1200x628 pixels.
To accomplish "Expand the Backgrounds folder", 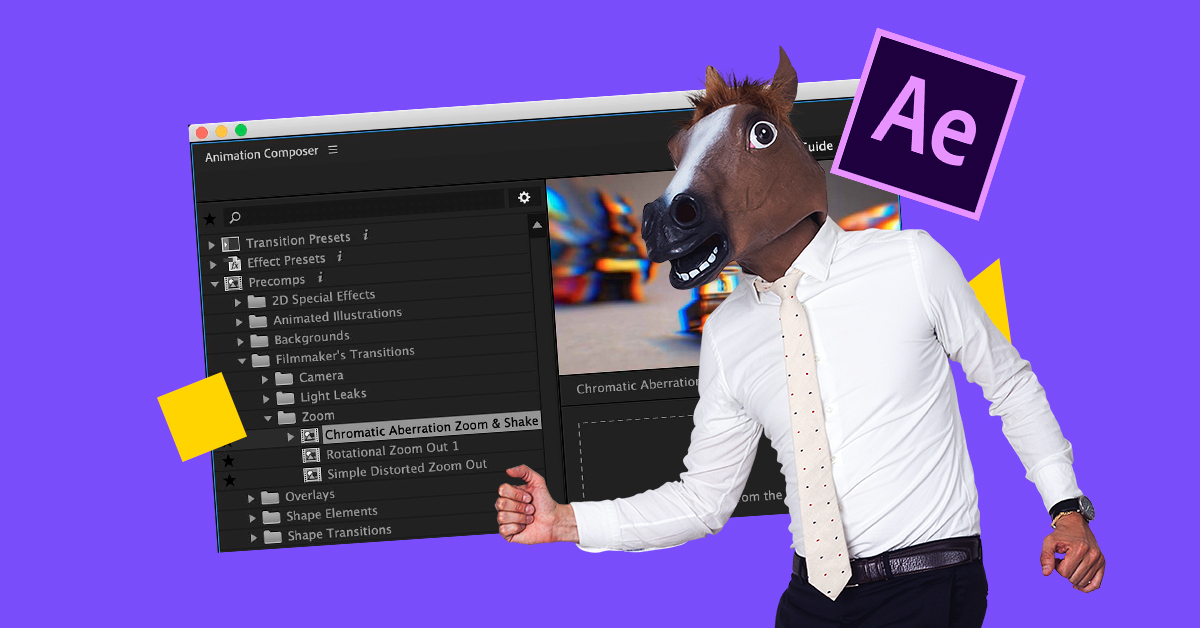I will (x=240, y=341).
